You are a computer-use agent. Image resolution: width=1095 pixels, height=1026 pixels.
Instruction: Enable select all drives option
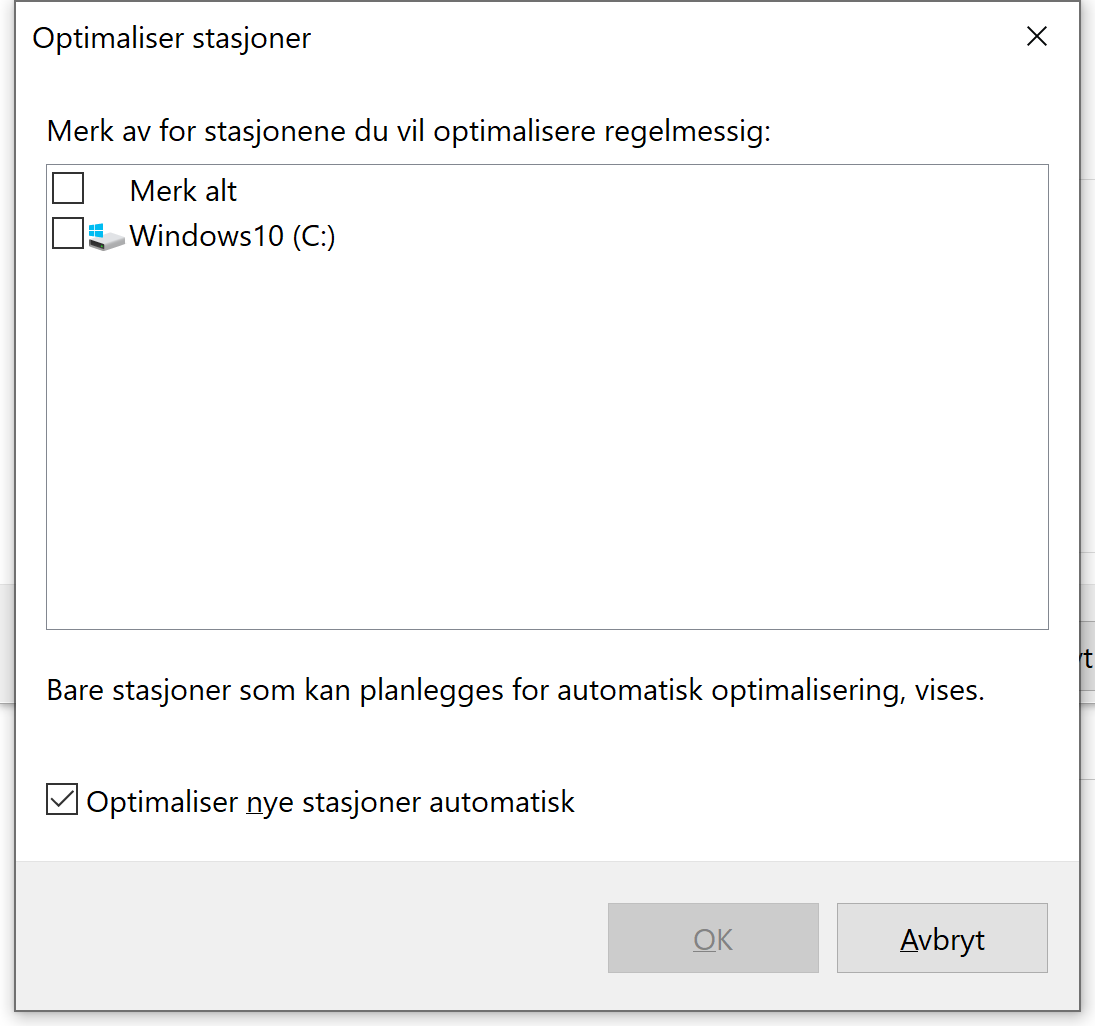pyautogui.click(x=66, y=188)
